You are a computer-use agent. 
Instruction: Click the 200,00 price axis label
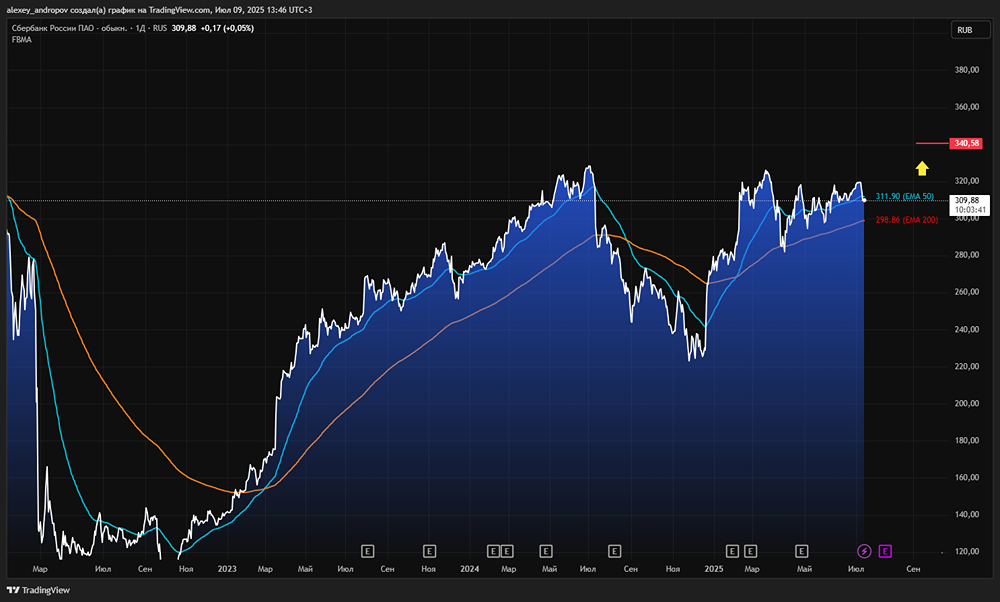[967, 403]
